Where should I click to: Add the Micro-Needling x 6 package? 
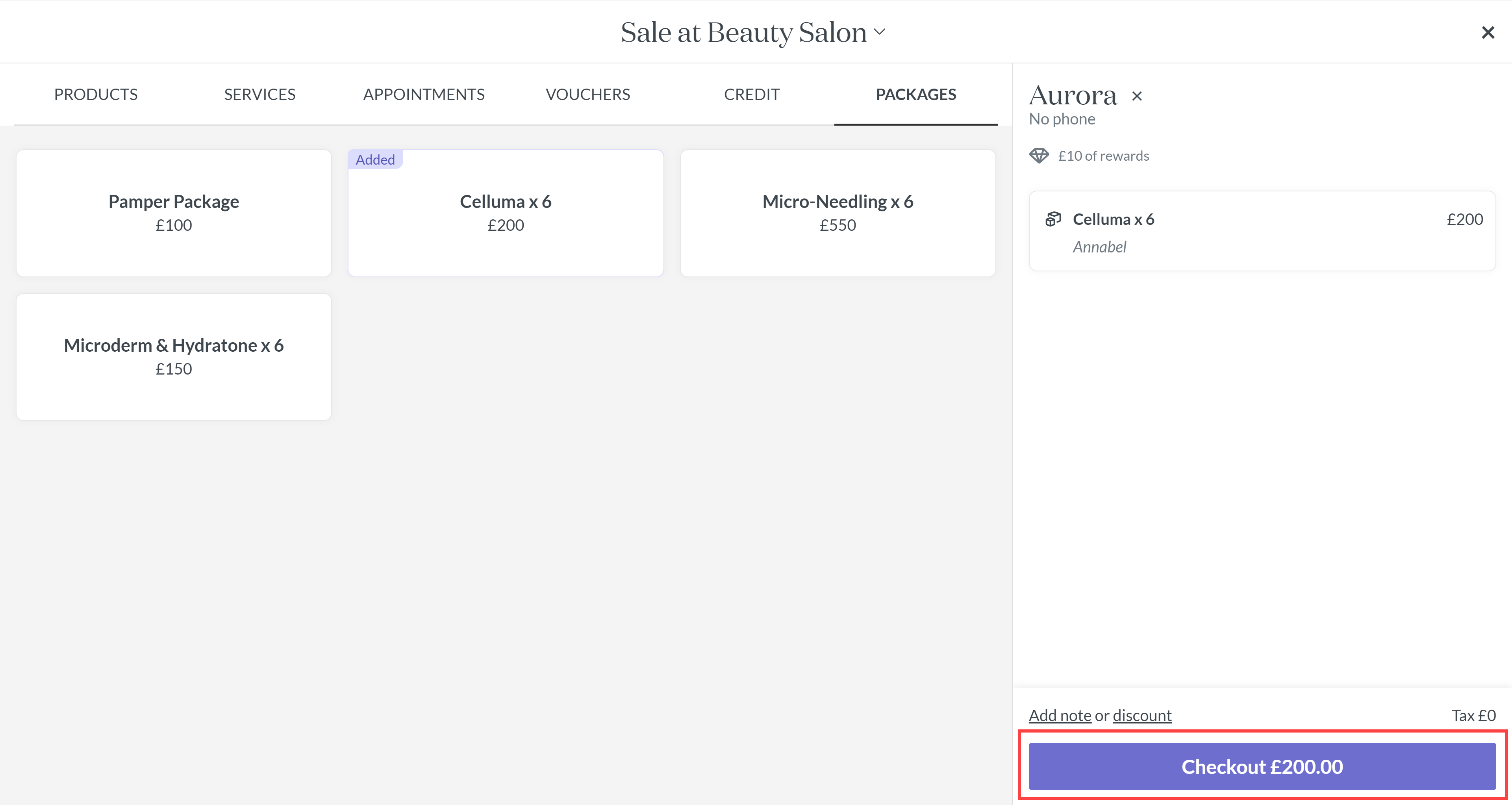[838, 213]
